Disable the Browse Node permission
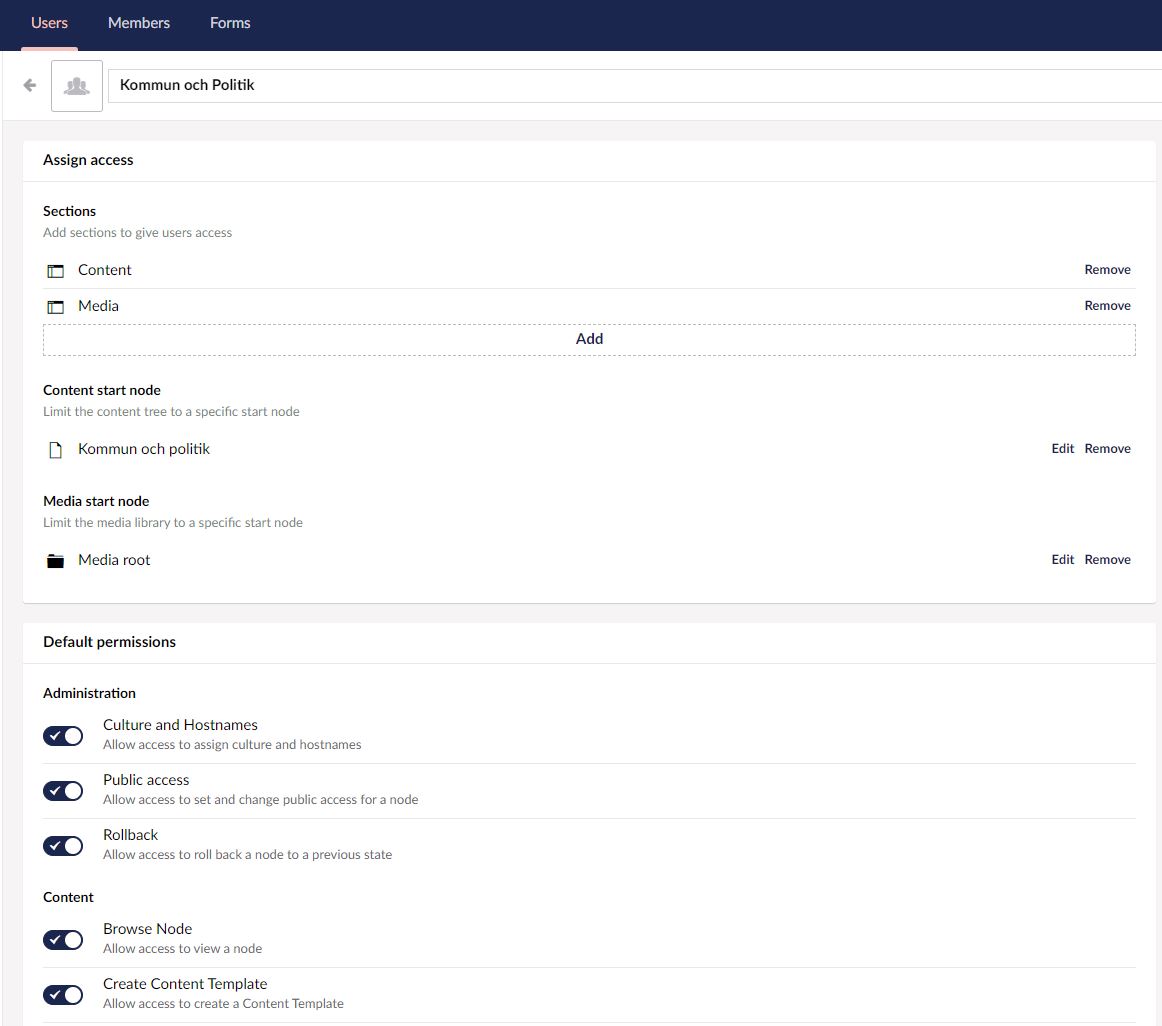The height and width of the screenshot is (1026, 1162). coord(63,939)
